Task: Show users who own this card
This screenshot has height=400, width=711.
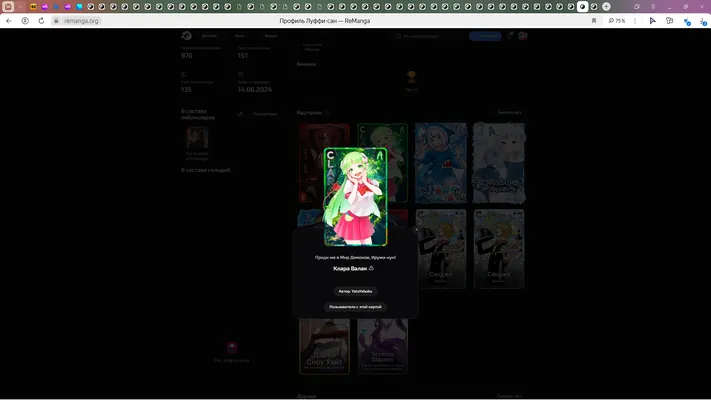Action: 356,307
